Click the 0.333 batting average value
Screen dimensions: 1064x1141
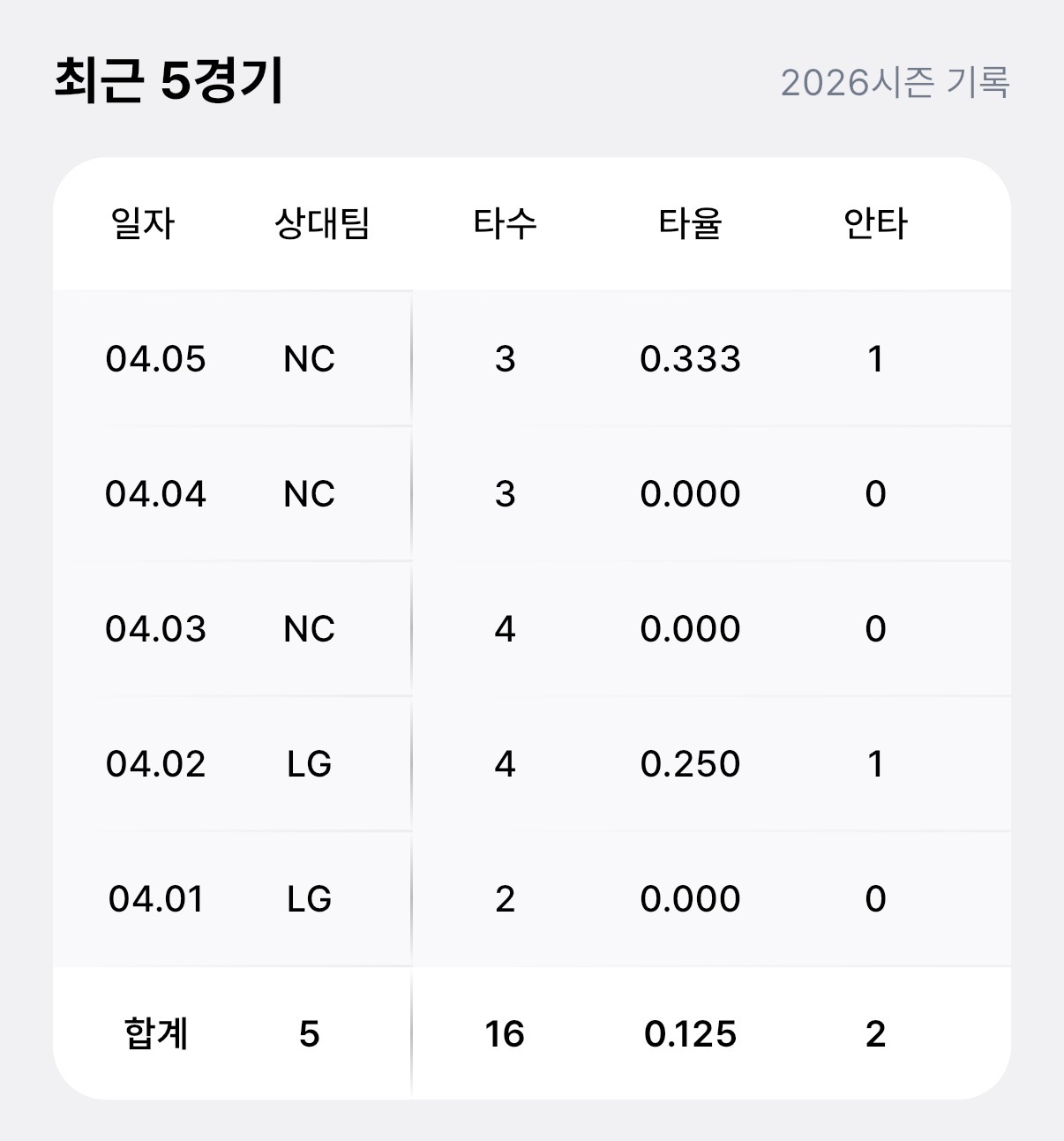690,359
